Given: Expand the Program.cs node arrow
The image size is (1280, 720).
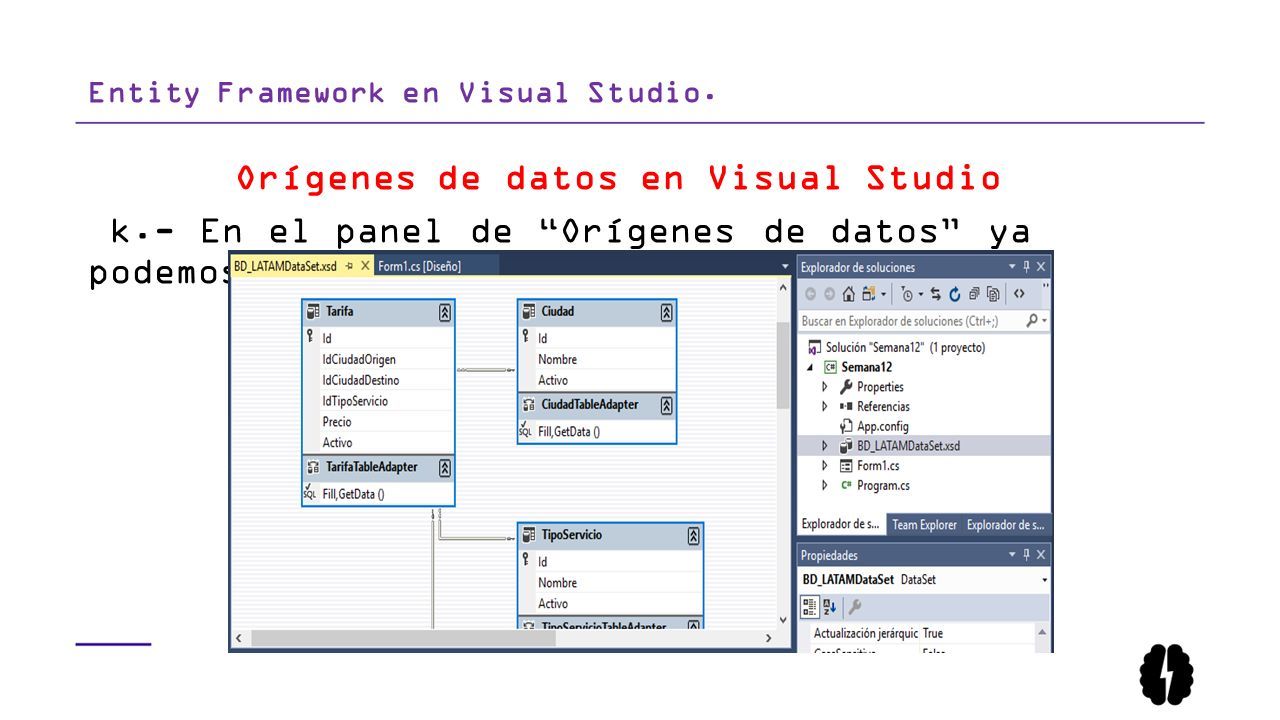Looking at the screenshot, I should pyautogui.click(x=825, y=485).
